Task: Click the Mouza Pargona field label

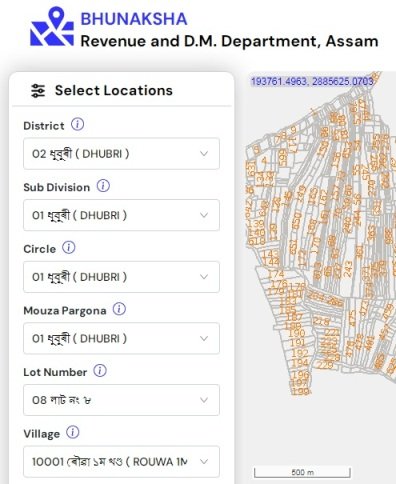Action: (x=65, y=311)
